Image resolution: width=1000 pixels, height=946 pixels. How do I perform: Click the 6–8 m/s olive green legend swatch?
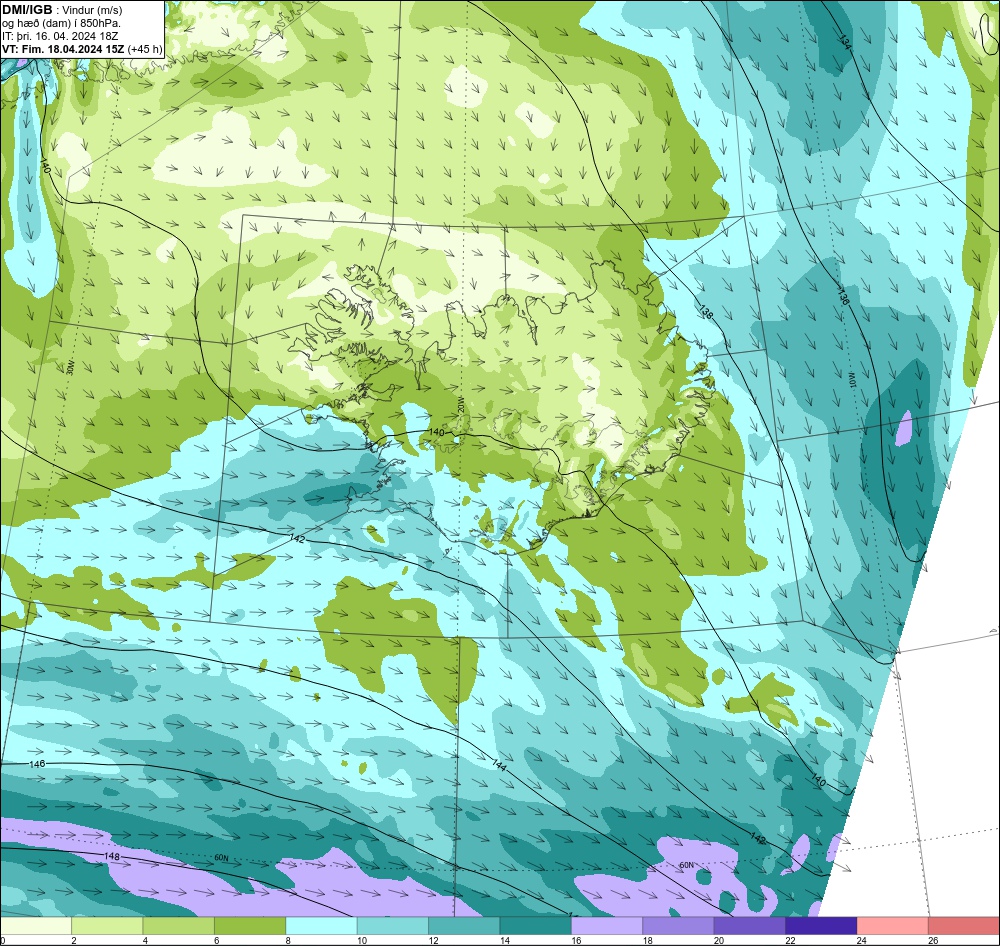pyautogui.click(x=250, y=925)
